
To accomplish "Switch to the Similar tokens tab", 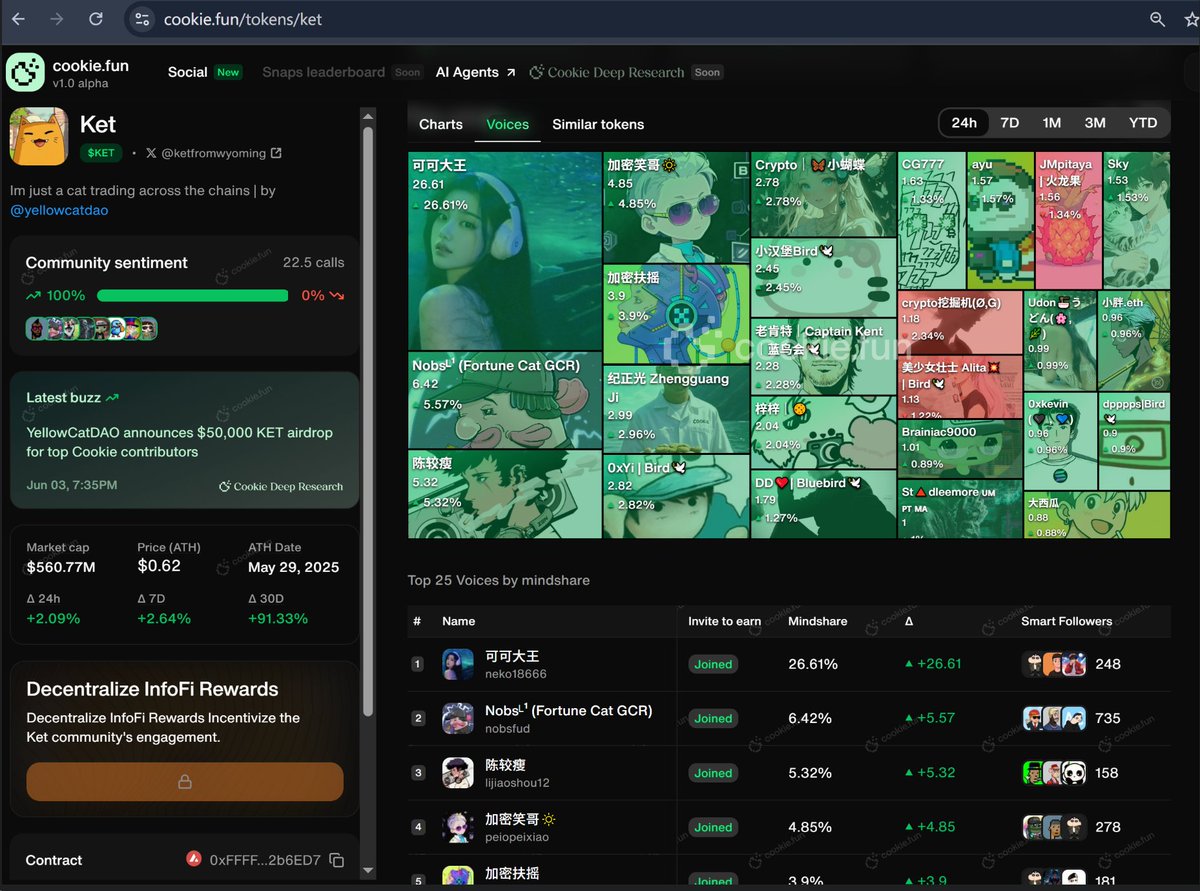I will (598, 124).
